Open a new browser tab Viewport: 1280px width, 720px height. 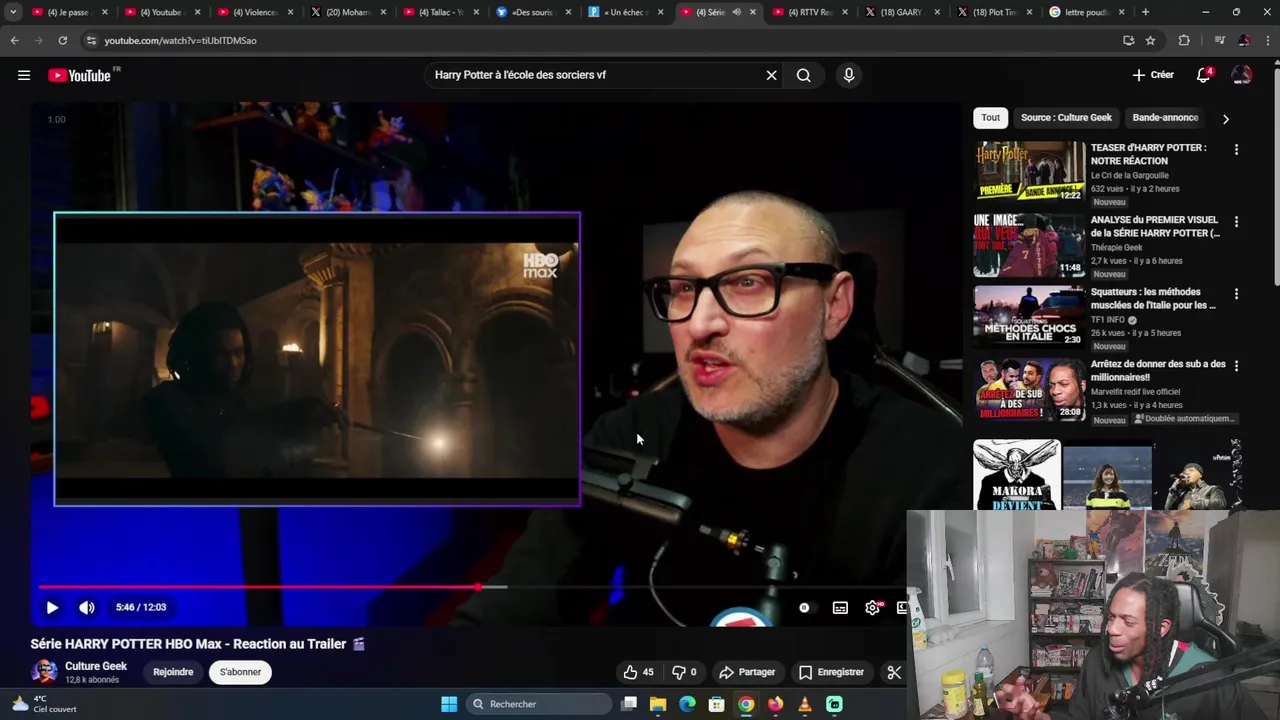[1145, 12]
